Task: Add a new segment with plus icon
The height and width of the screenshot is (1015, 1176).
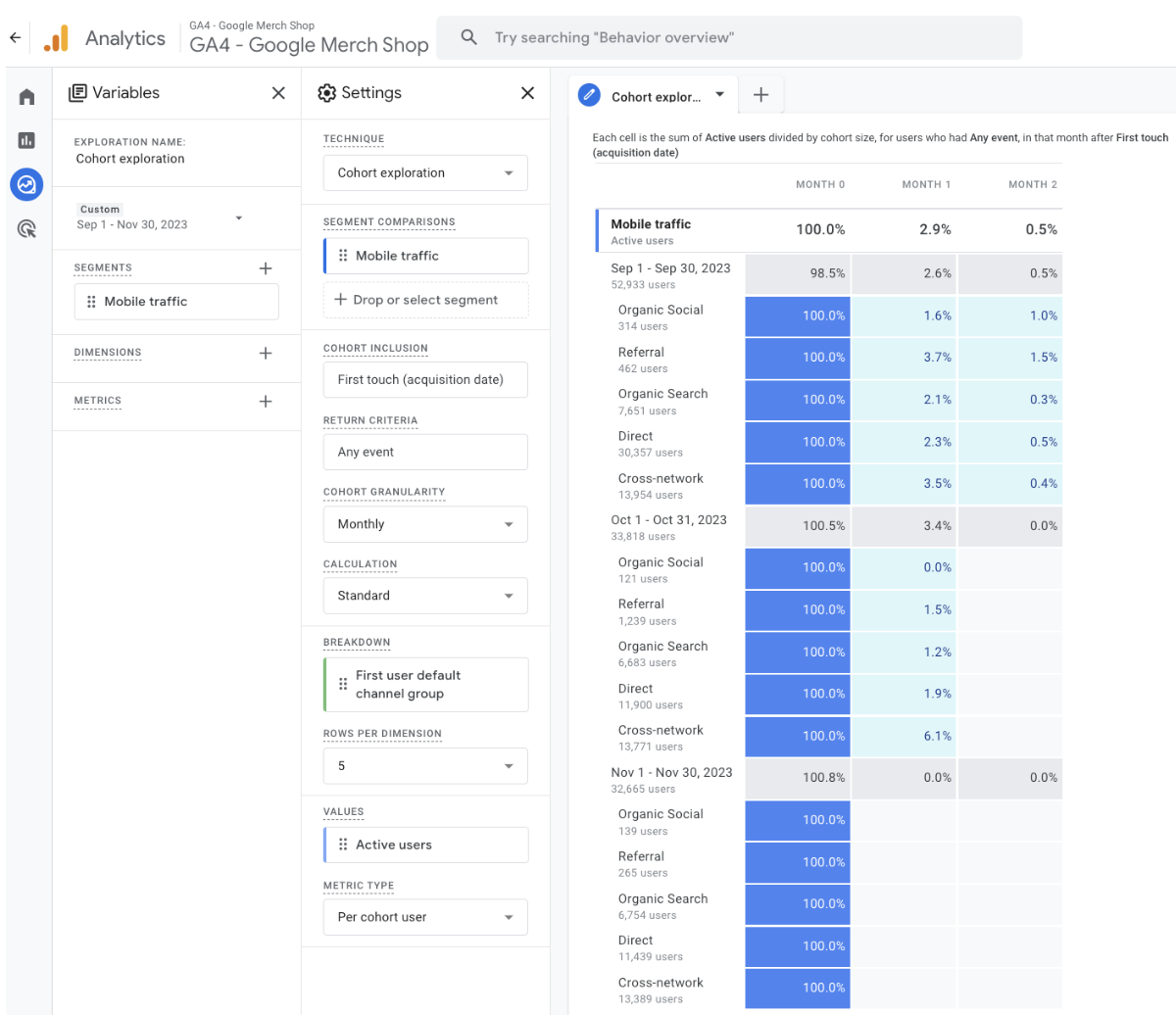Action: (x=265, y=268)
